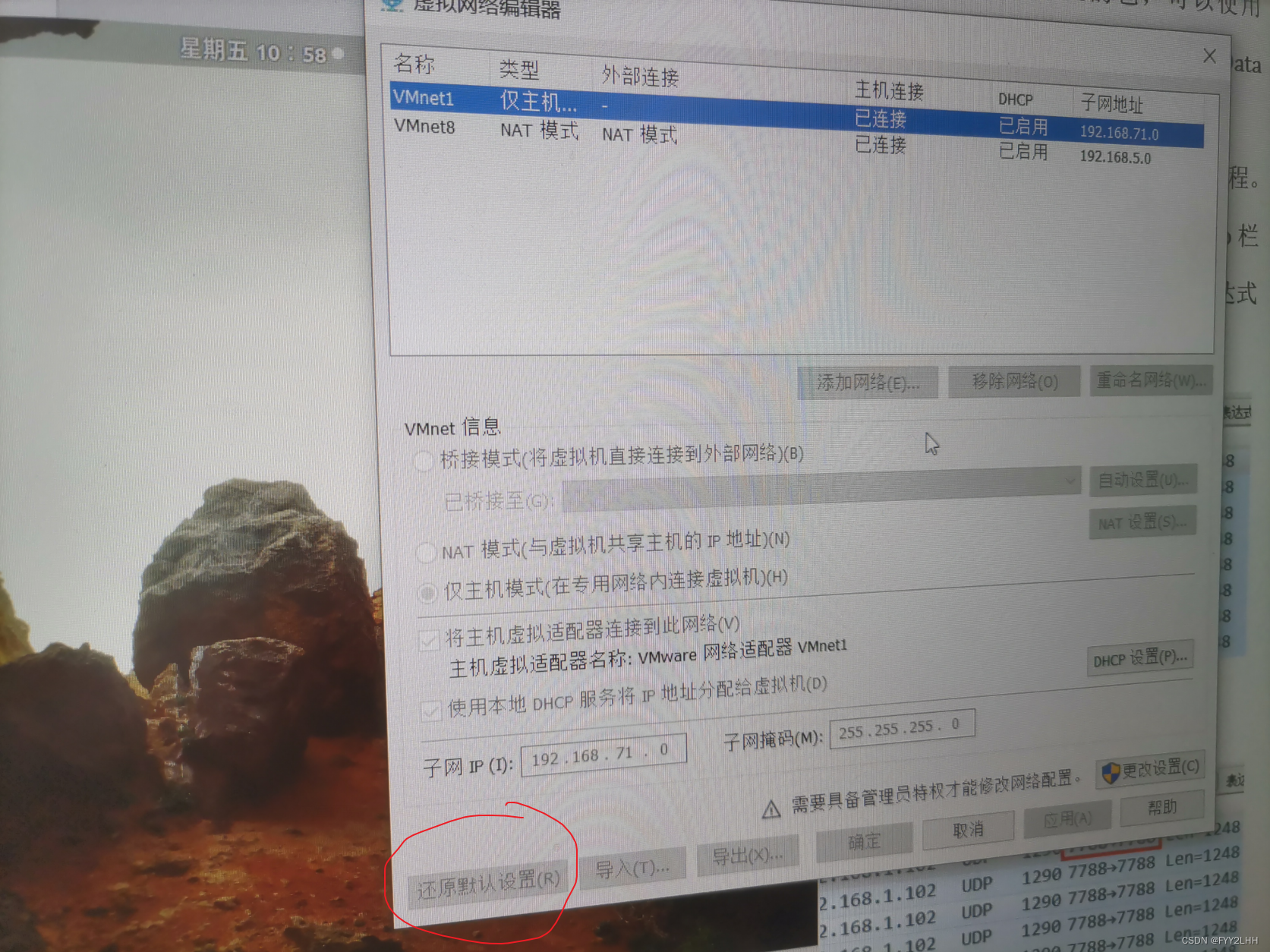Click the 导入(T) button
Viewport: 1270px width, 952px height.
[x=632, y=868]
